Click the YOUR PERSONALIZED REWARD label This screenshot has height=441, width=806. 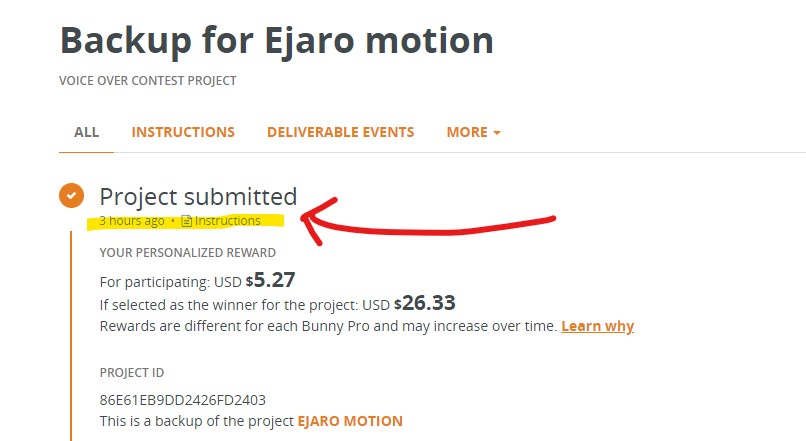tap(188, 252)
